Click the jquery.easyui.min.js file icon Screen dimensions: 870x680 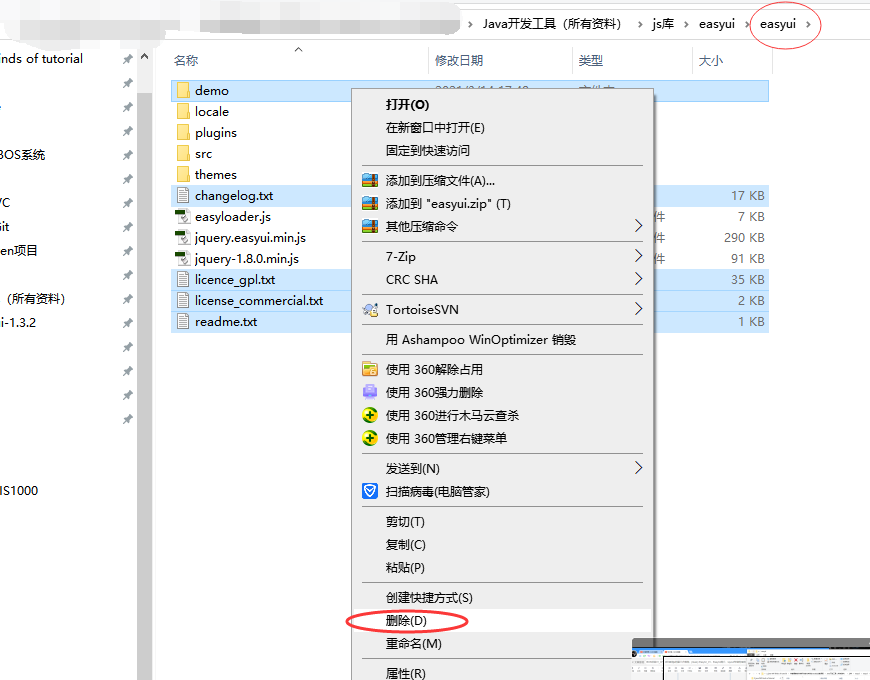[185, 237]
